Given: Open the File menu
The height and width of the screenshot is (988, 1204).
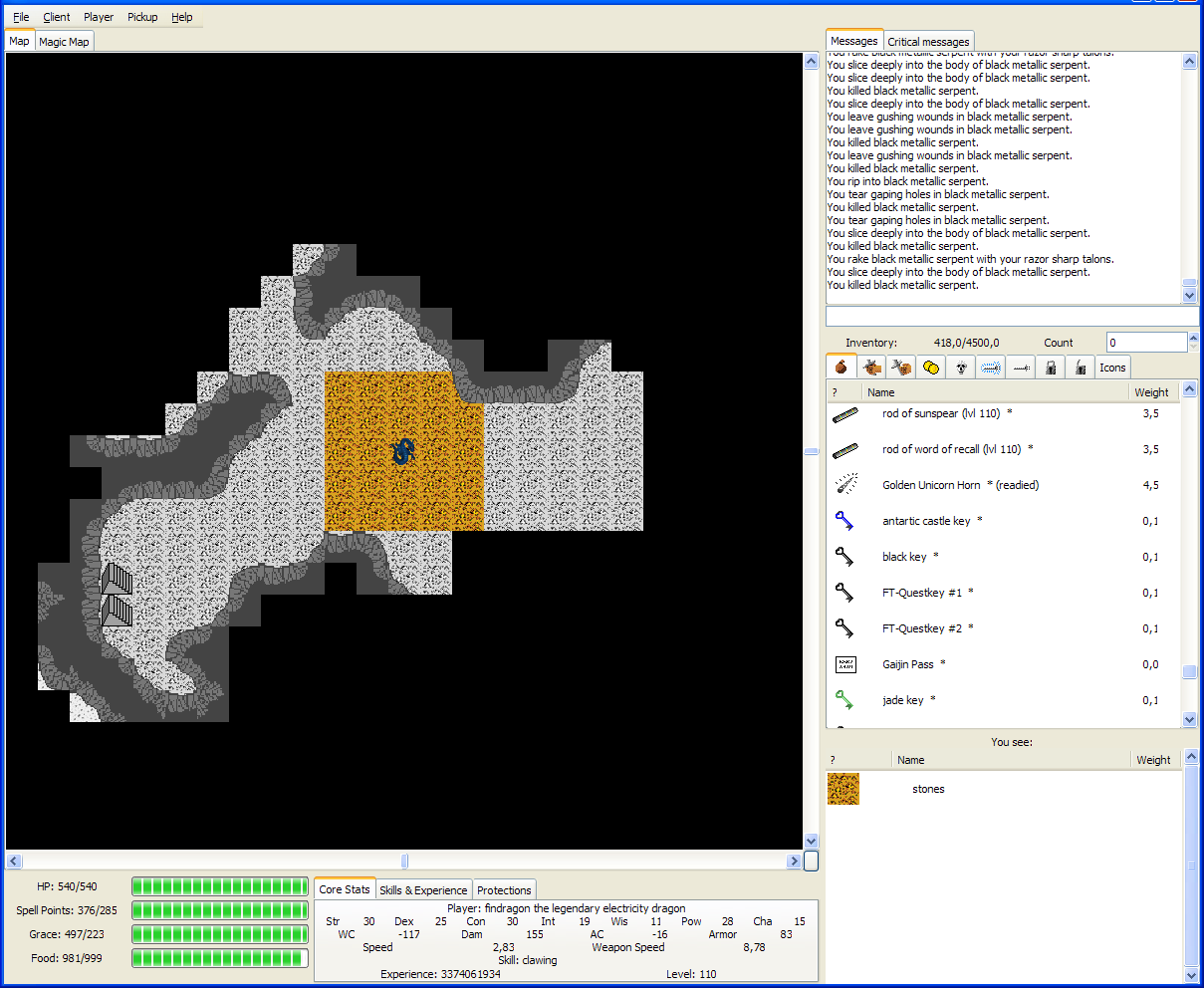Looking at the screenshot, I should [21, 17].
